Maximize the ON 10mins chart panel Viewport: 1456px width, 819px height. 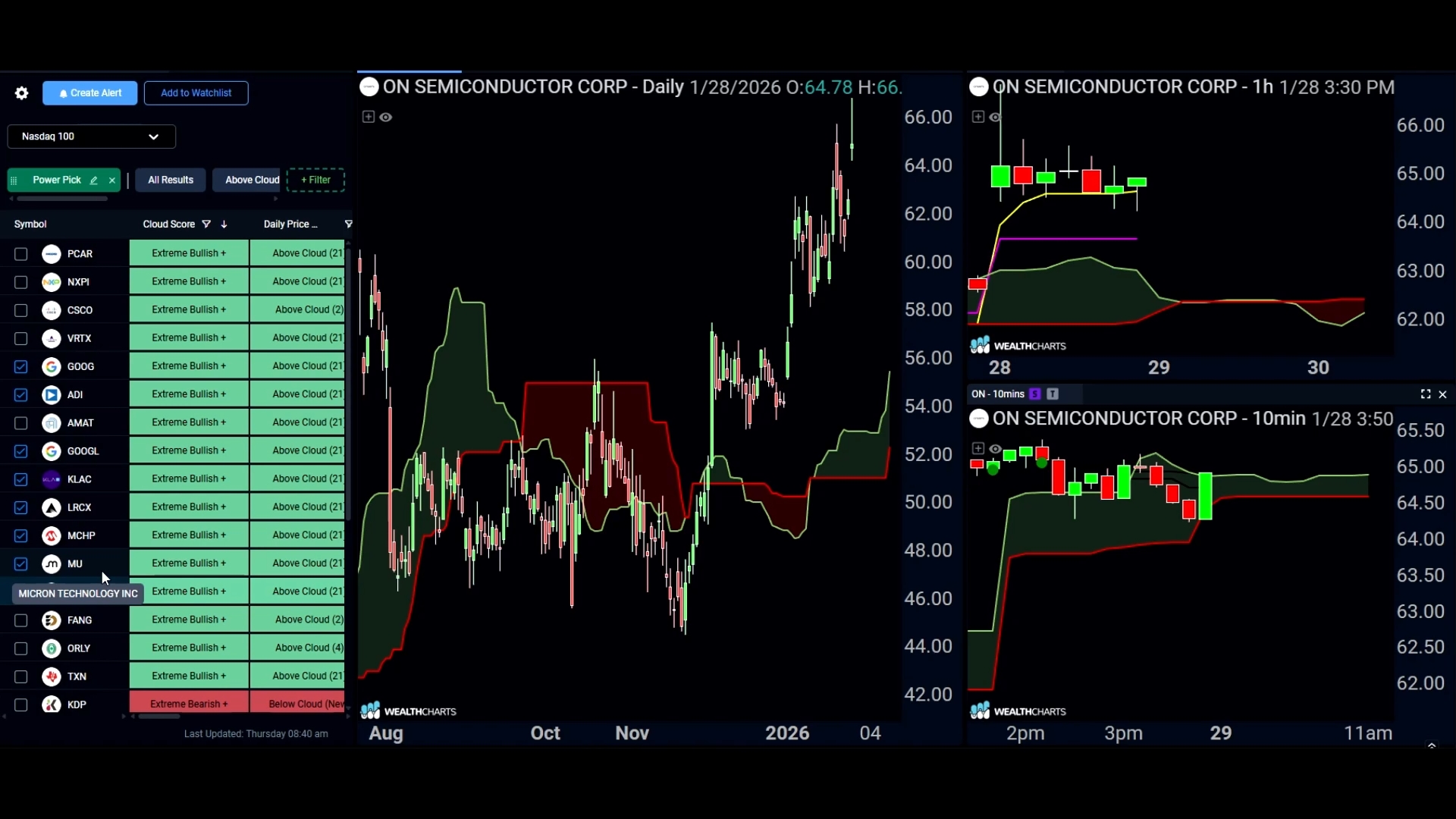click(x=1426, y=394)
